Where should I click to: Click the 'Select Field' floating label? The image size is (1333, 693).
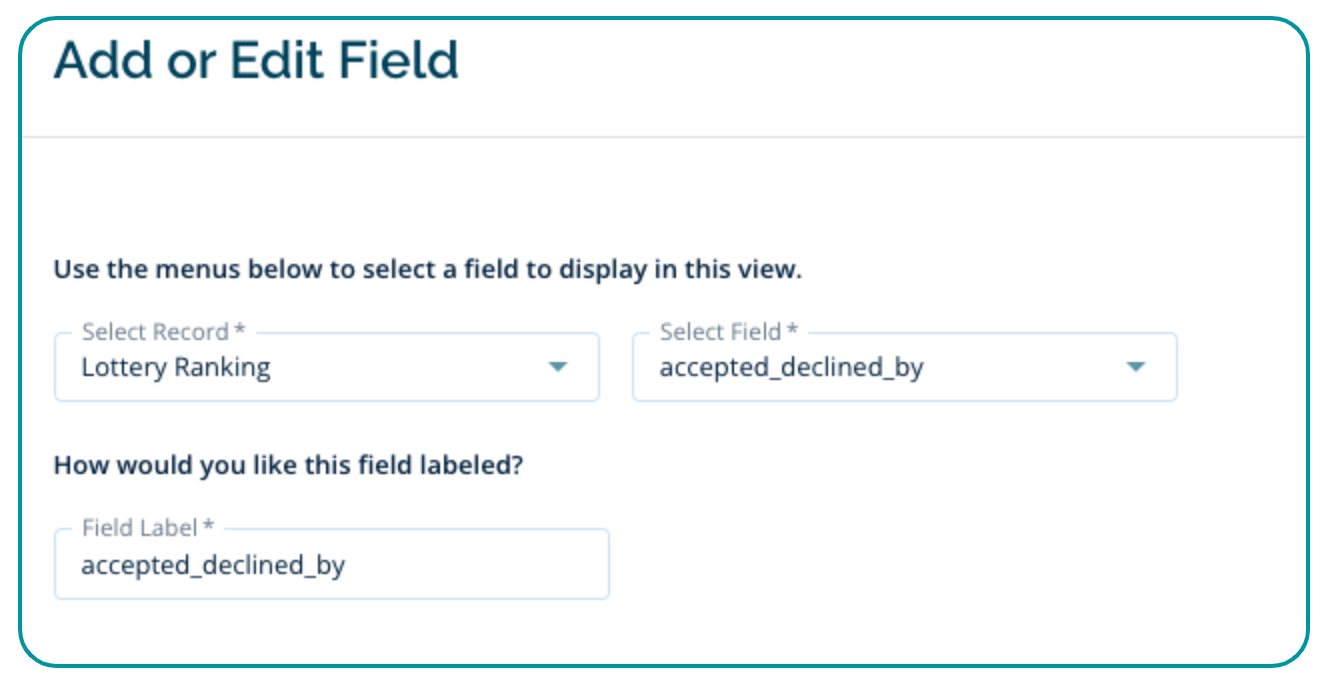[x=720, y=332]
